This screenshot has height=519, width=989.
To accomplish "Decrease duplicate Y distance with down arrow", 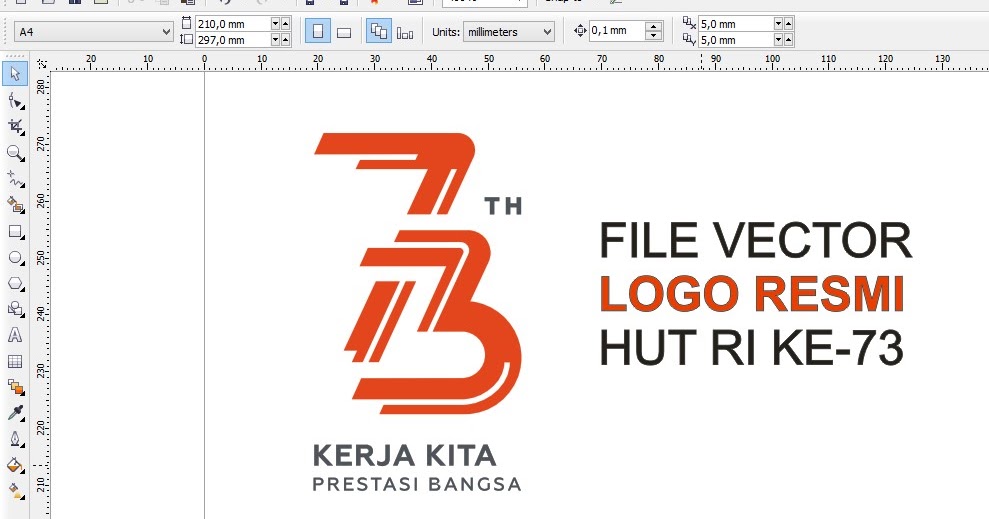I will tap(778, 40).
